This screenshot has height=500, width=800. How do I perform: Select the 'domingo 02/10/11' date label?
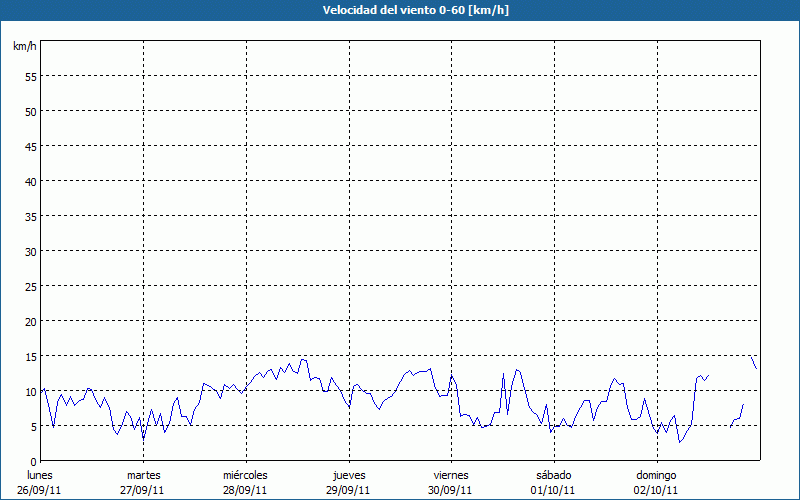656,482
